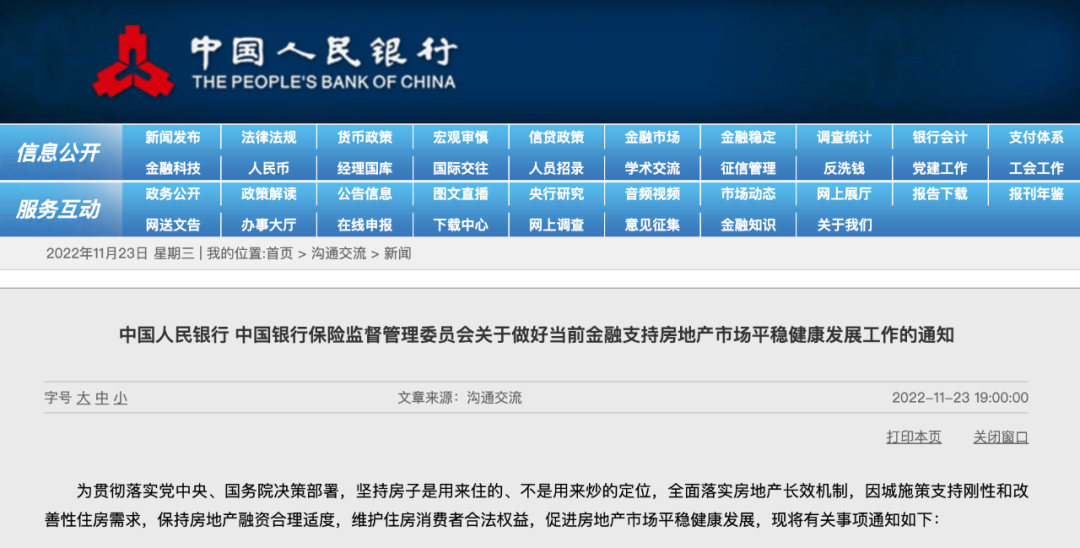1080x548 pixels.
Task: Select the 金融市场 navigation link
Action: 652,138
